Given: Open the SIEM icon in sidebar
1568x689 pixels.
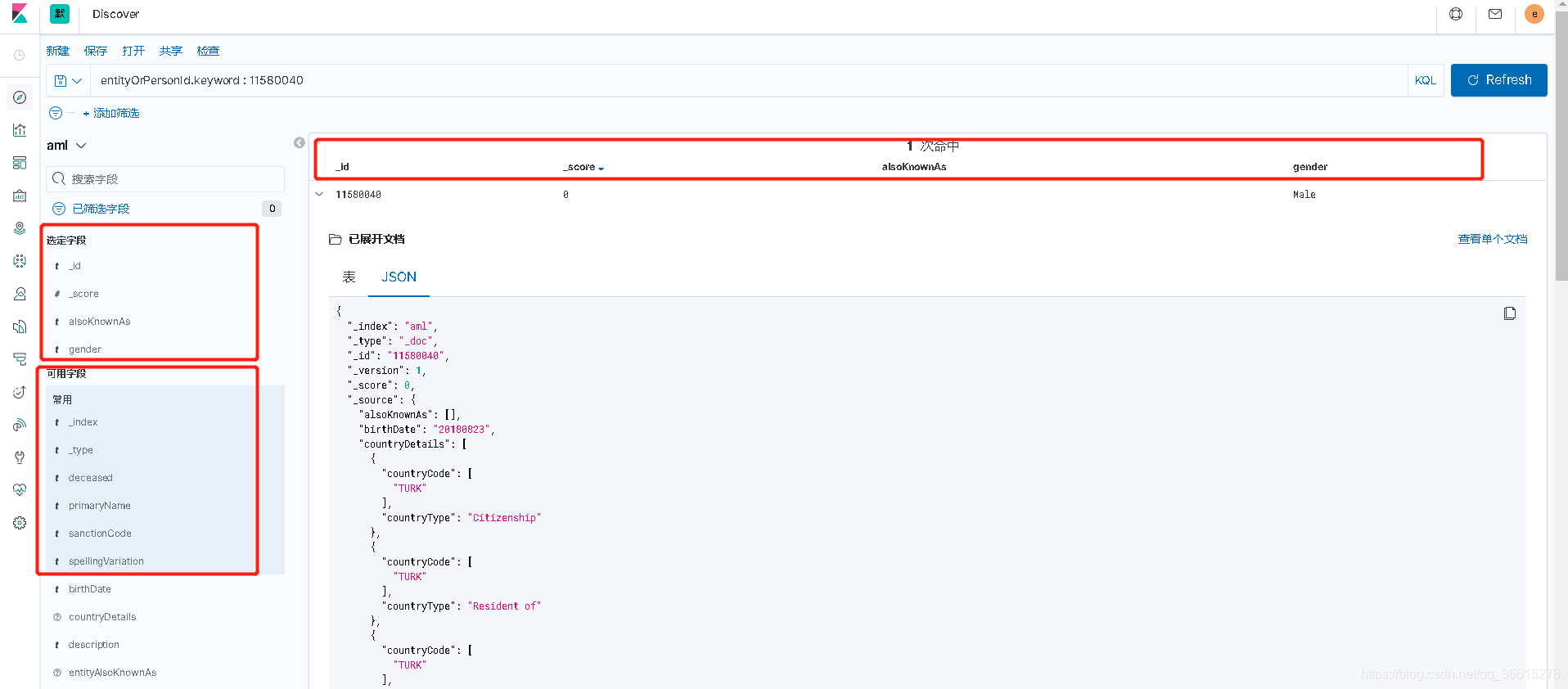Looking at the screenshot, I should [x=20, y=425].
